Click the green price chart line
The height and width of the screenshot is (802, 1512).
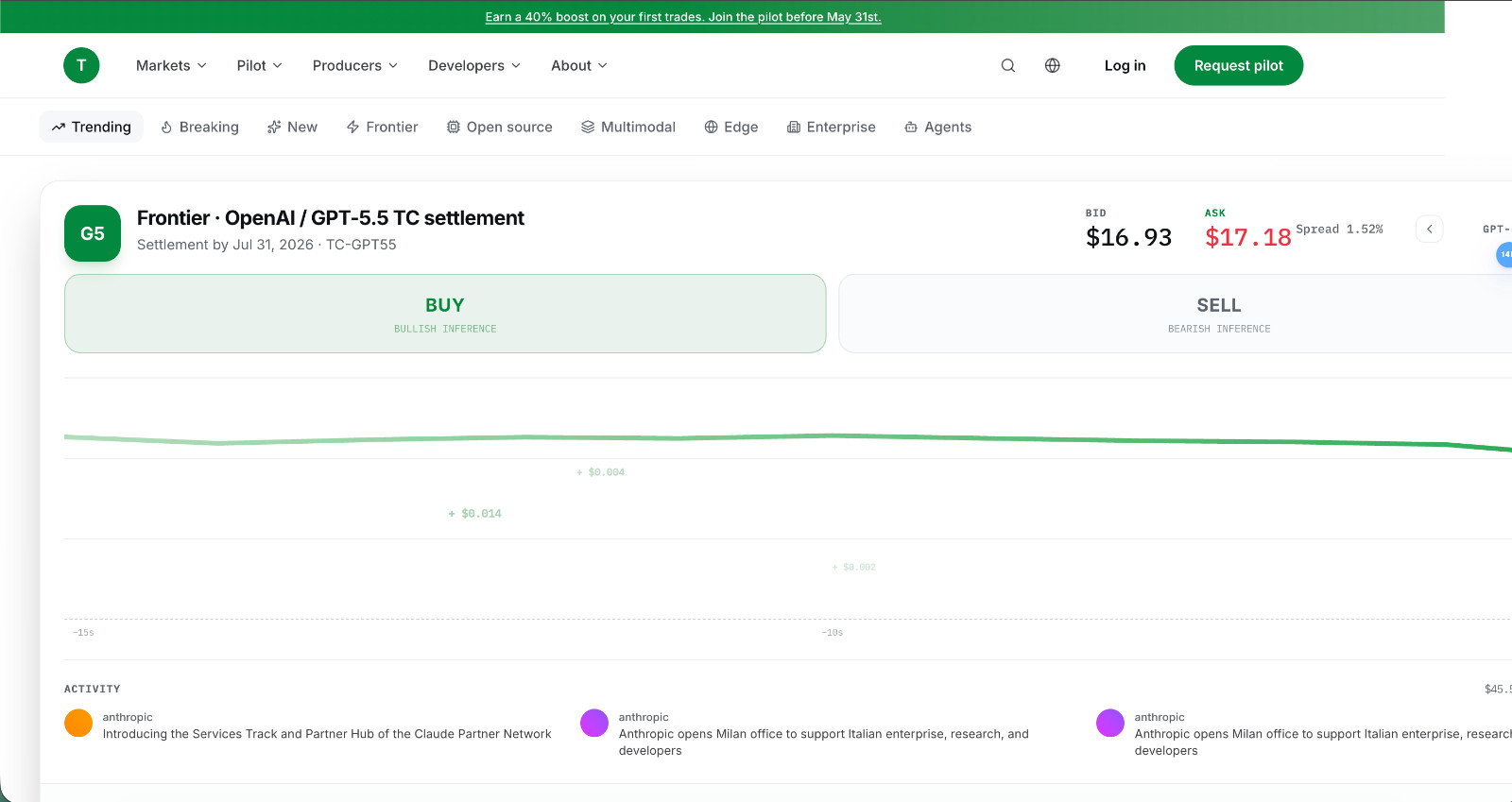tap(788, 438)
